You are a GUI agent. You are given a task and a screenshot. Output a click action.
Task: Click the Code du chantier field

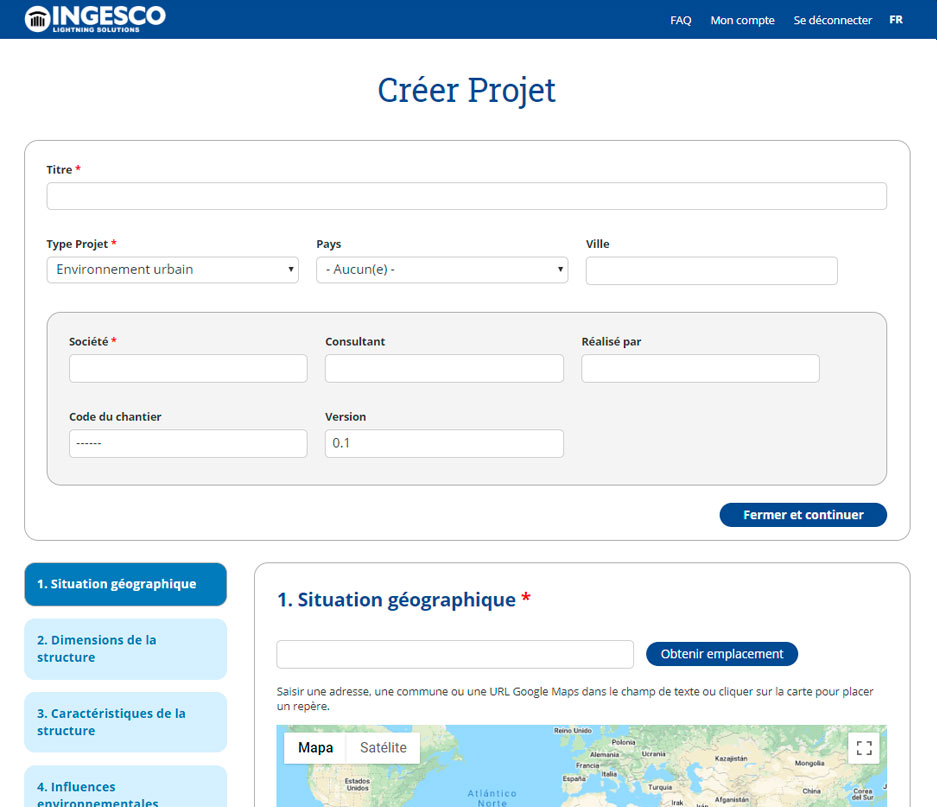point(188,444)
